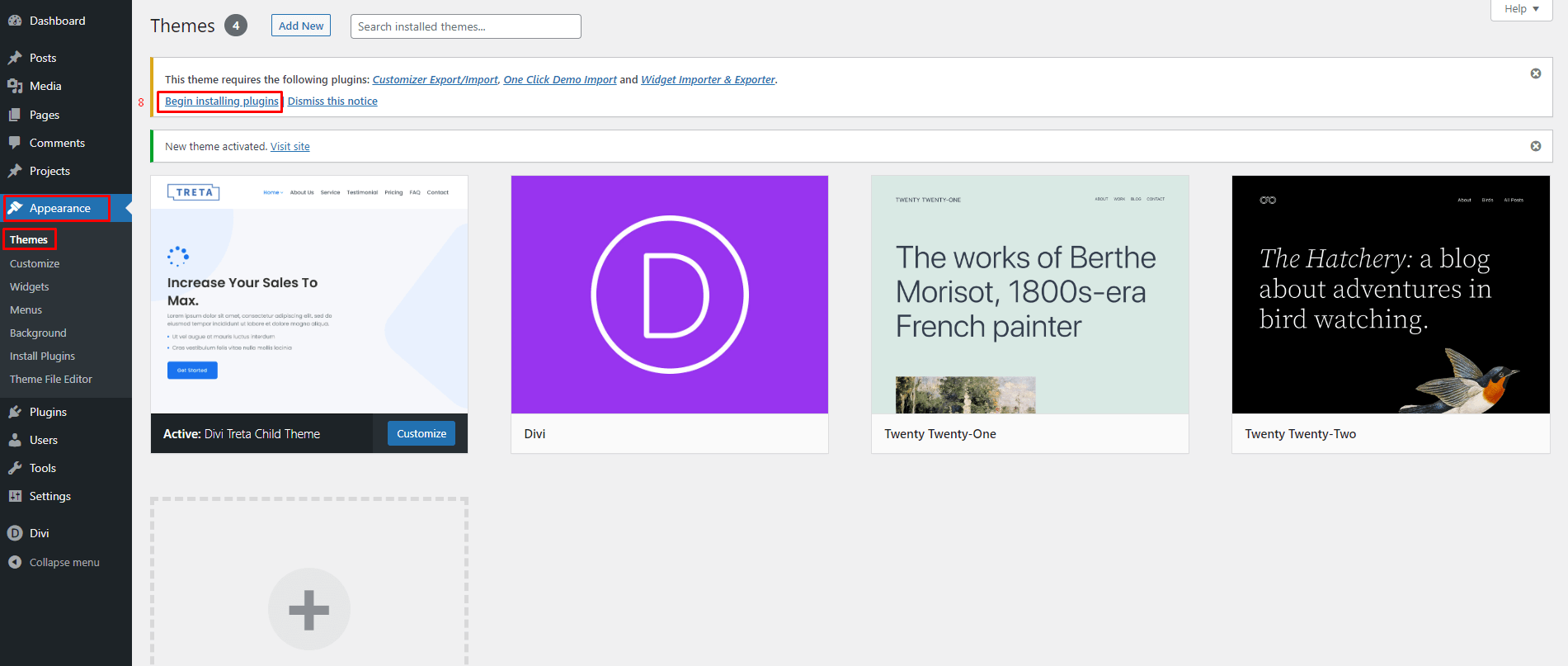Viewport: 1568px width, 666px height.
Task: Expand the Help dropdown
Action: 1522,9
